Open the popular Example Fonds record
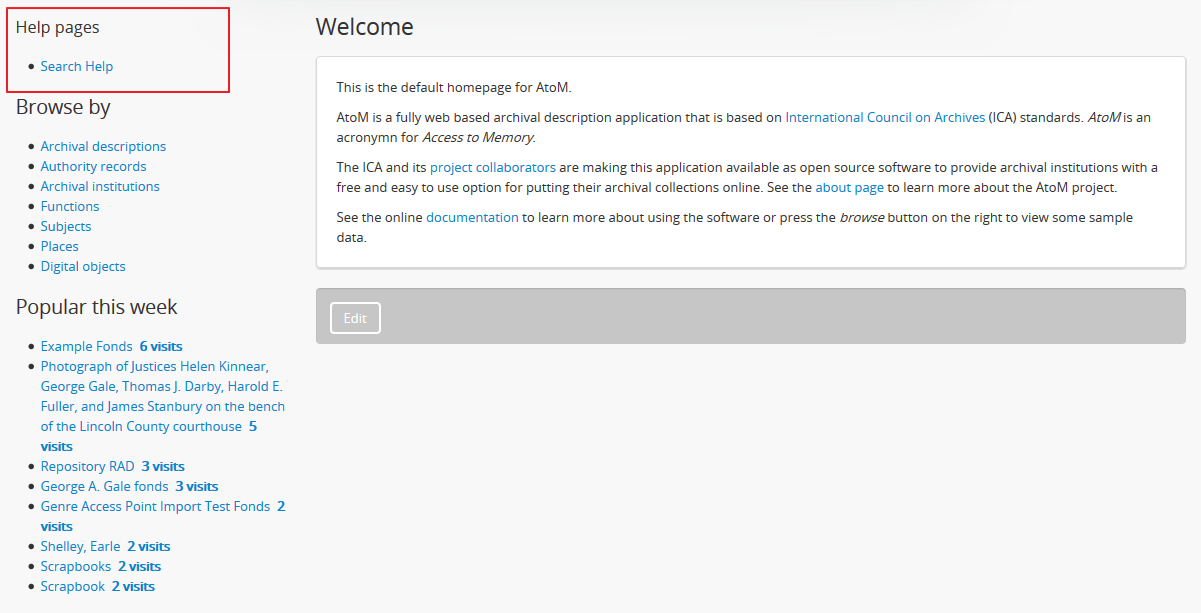Image resolution: width=1201 pixels, height=613 pixels. coord(86,346)
